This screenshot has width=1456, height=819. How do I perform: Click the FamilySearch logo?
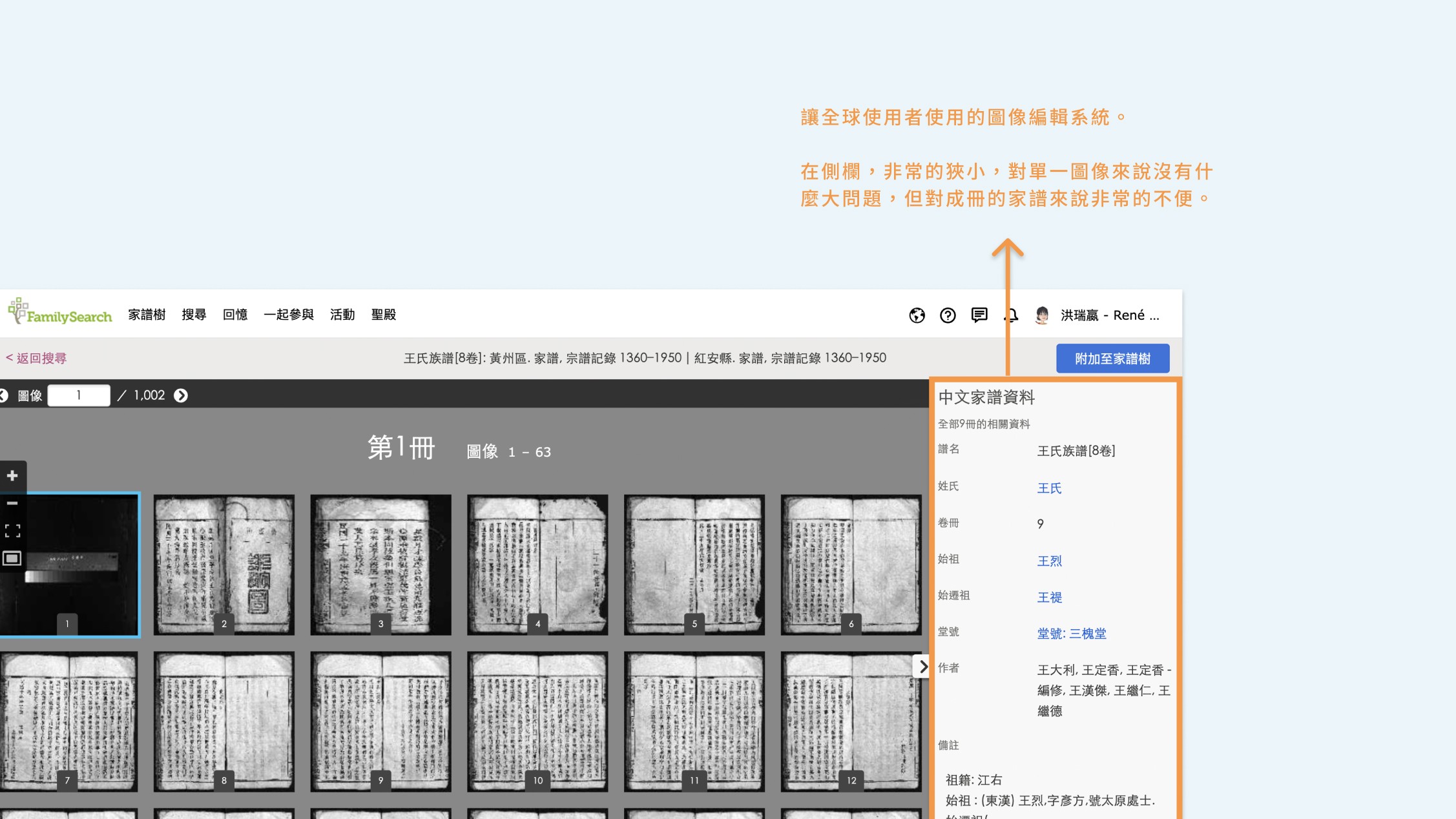pos(59,312)
